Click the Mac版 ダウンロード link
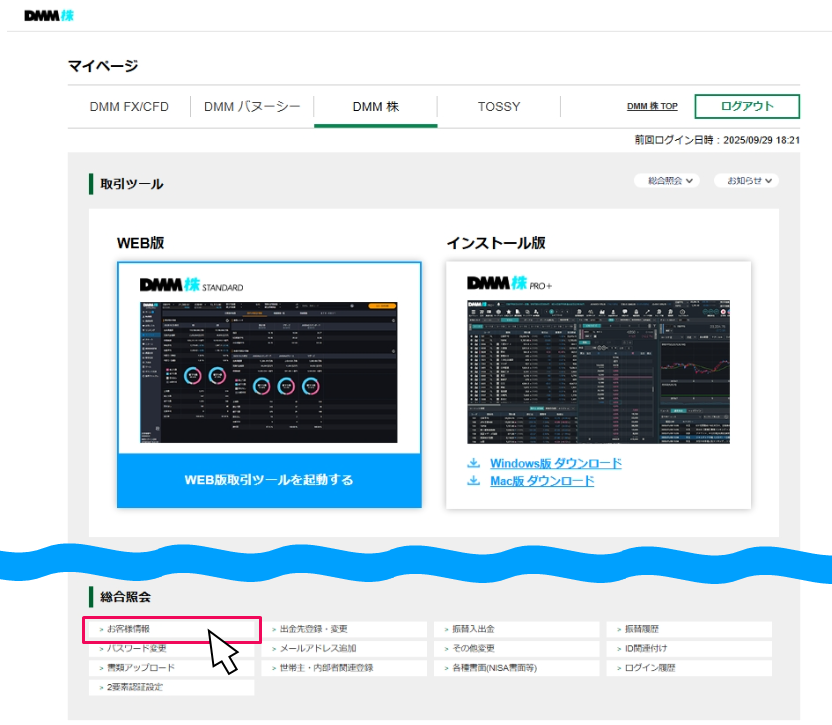 [x=541, y=481]
